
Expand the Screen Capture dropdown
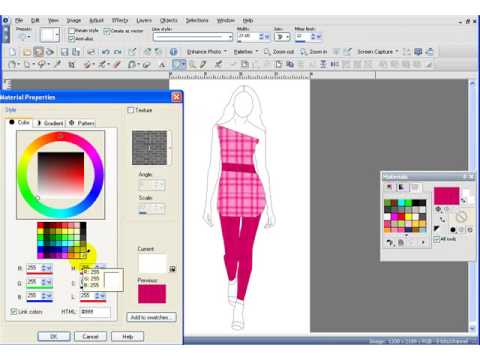397,52
